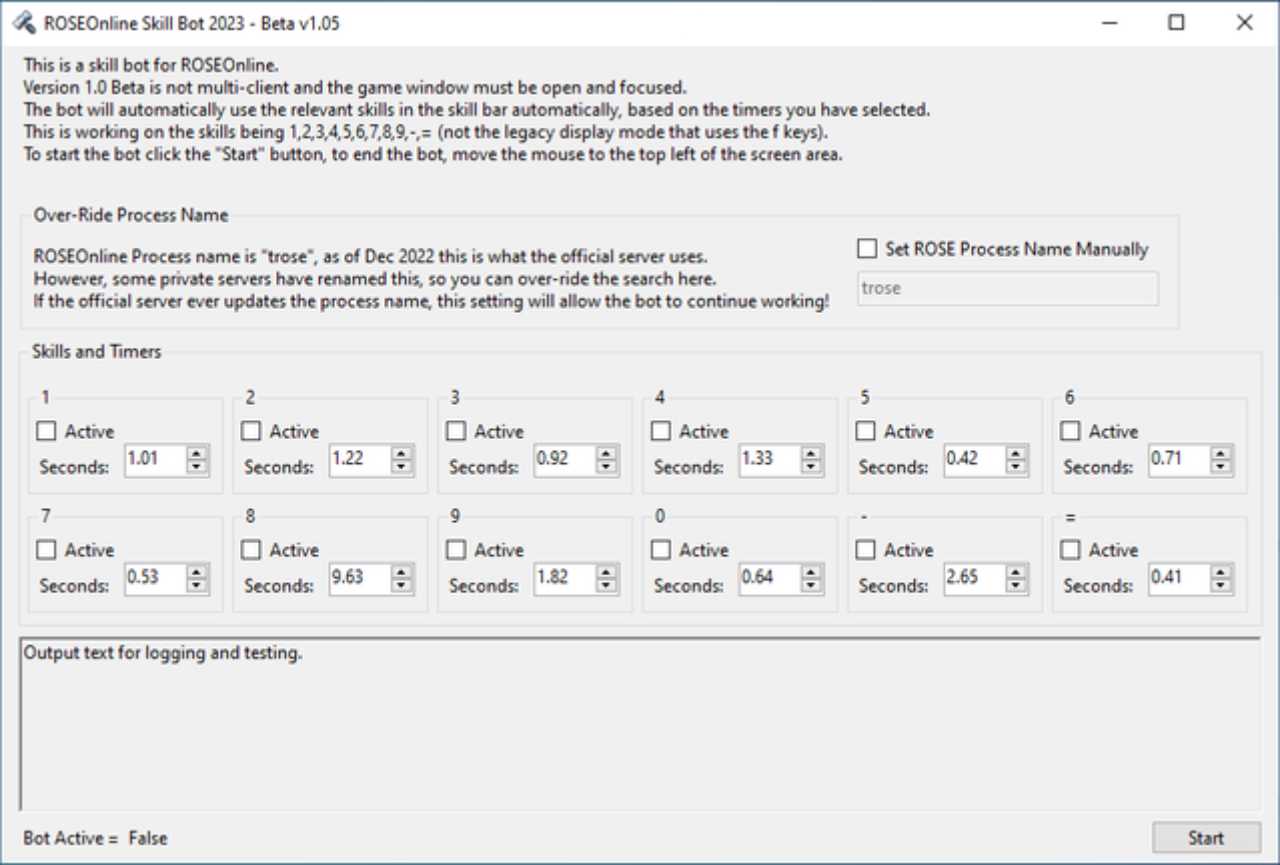Click the 0.64 seconds field for skill 0
The width and height of the screenshot is (1280, 865).
(x=770, y=578)
